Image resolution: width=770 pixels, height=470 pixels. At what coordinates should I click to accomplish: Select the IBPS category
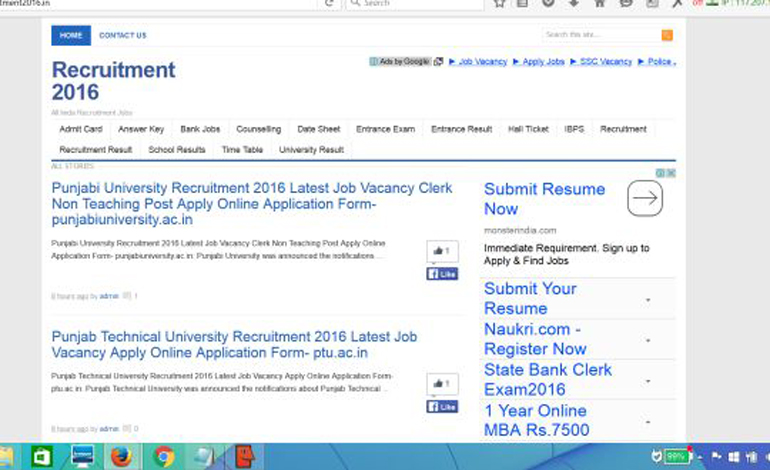574,129
